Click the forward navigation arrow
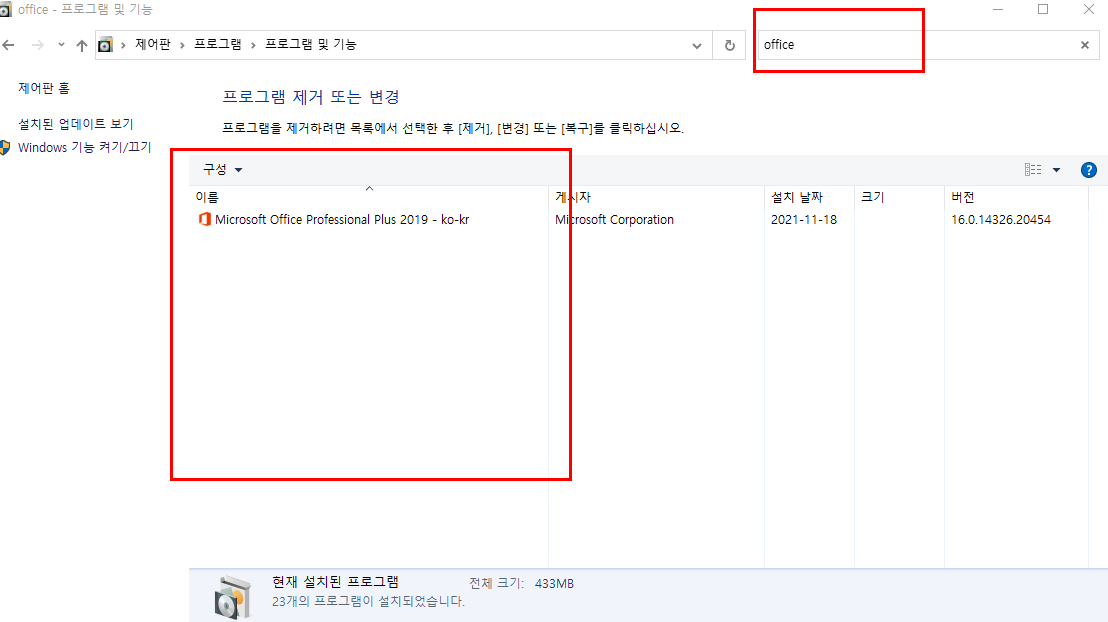Image resolution: width=1108 pixels, height=622 pixels. pos(37,45)
